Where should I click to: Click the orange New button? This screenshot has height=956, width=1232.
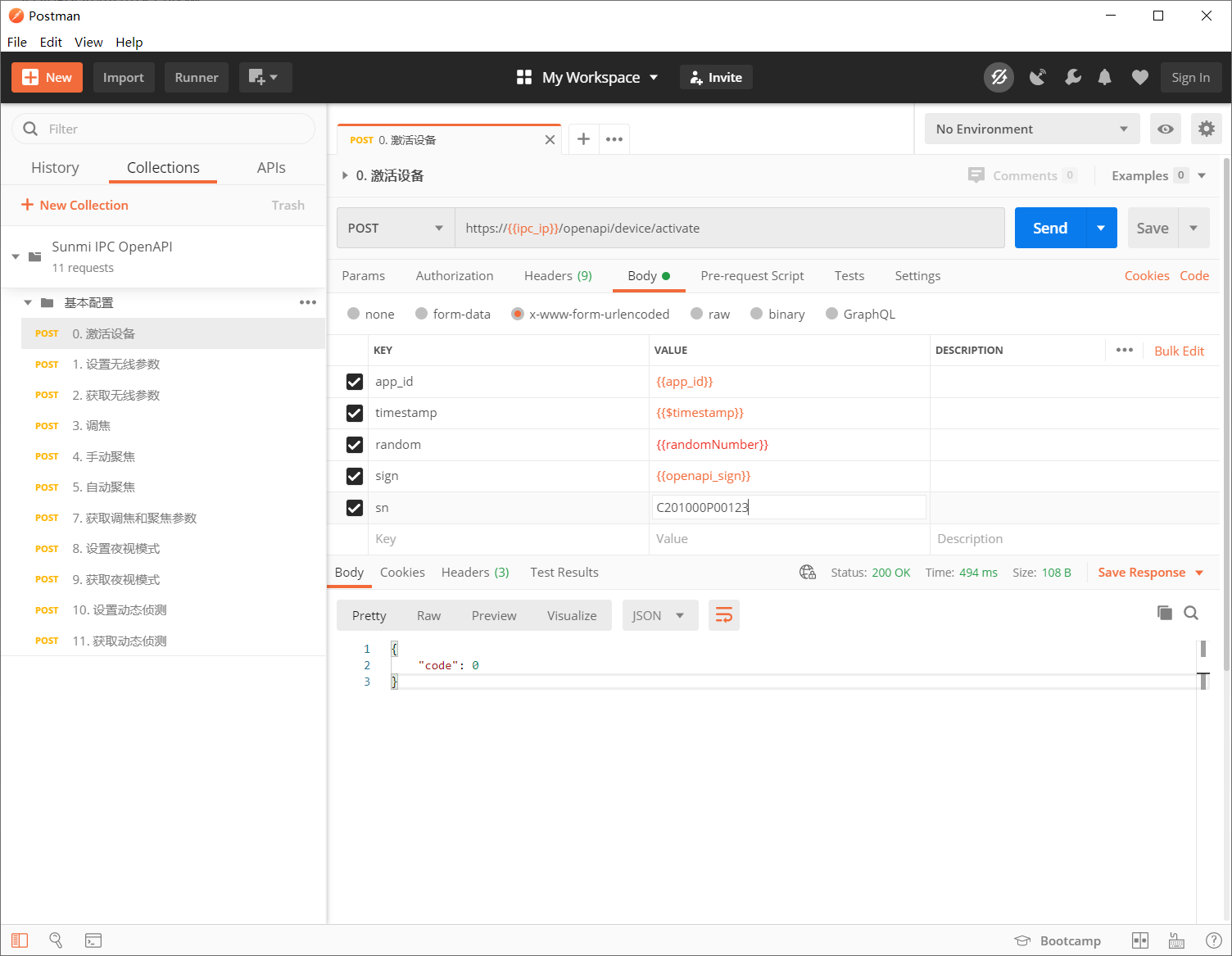[x=47, y=77]
